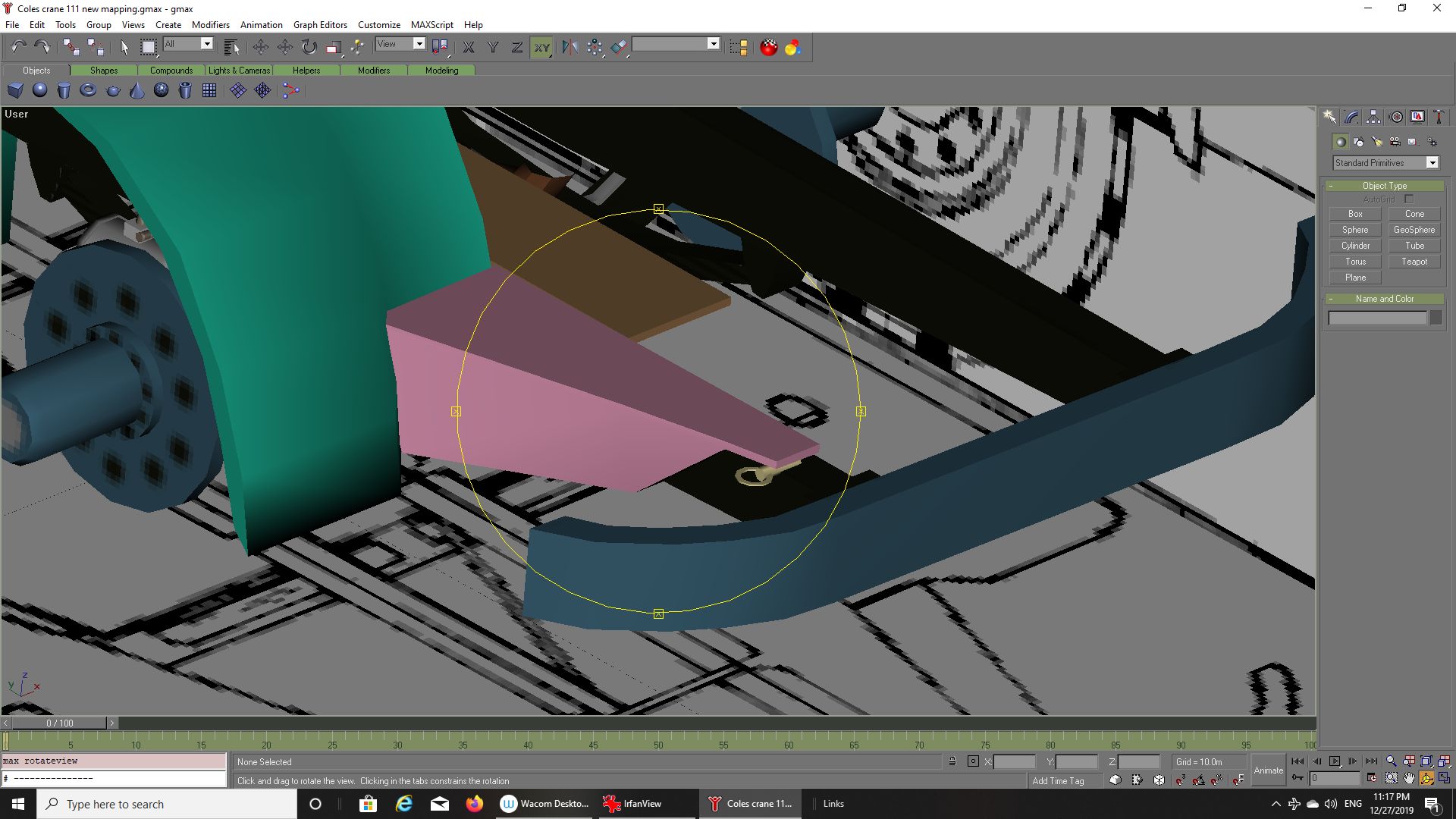
Task: Open the Modify command panel tab
Action: (x=1351, y=117)
